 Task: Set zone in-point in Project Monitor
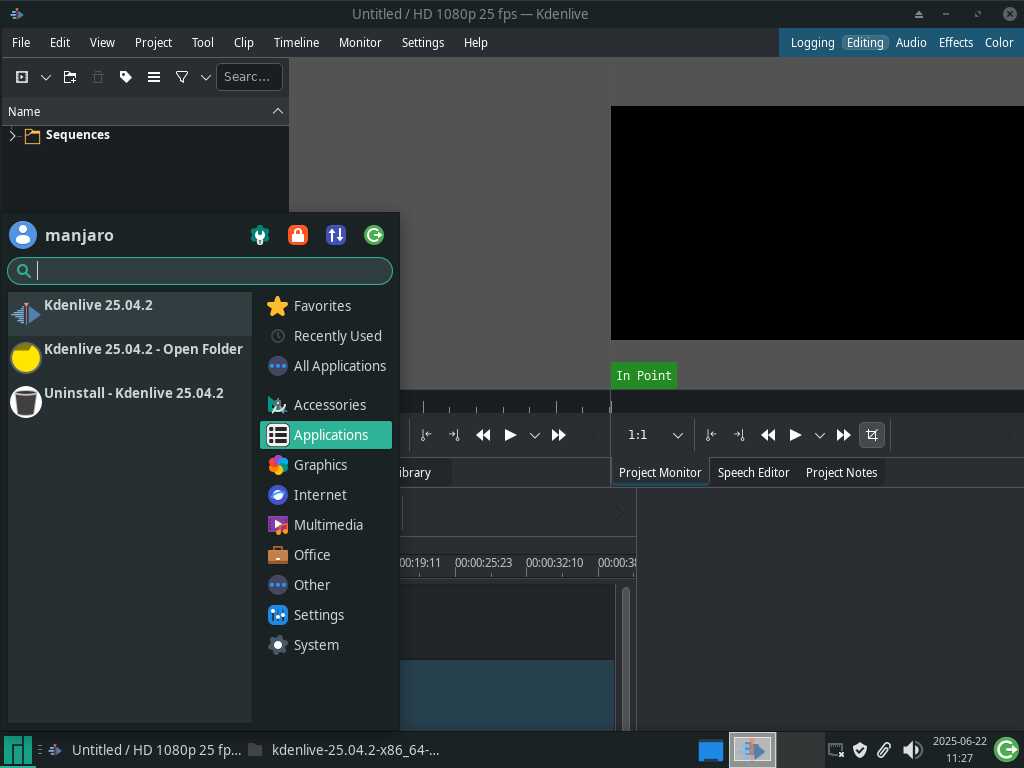pyautogui.click(x=711, y=435)
